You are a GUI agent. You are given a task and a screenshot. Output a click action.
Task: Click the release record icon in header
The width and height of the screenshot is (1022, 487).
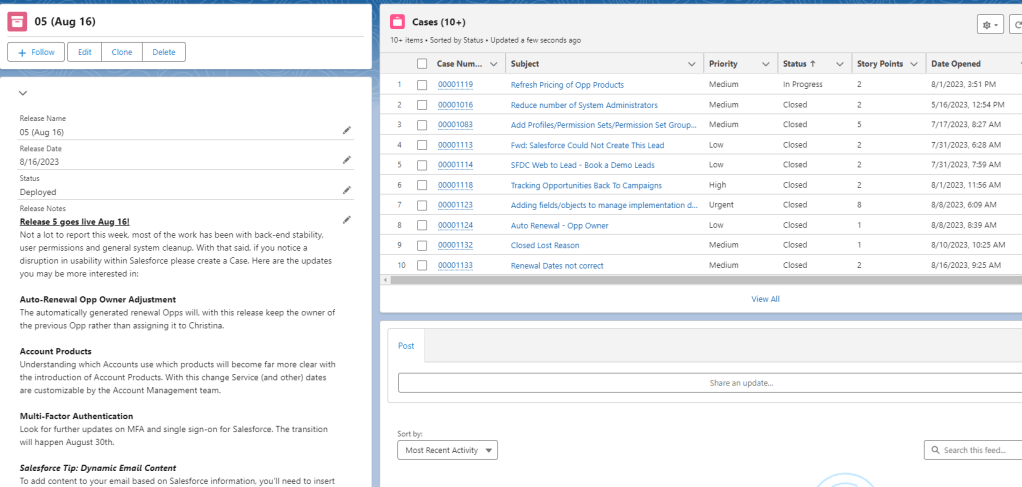pyautogui.click(x=18, y=21)
